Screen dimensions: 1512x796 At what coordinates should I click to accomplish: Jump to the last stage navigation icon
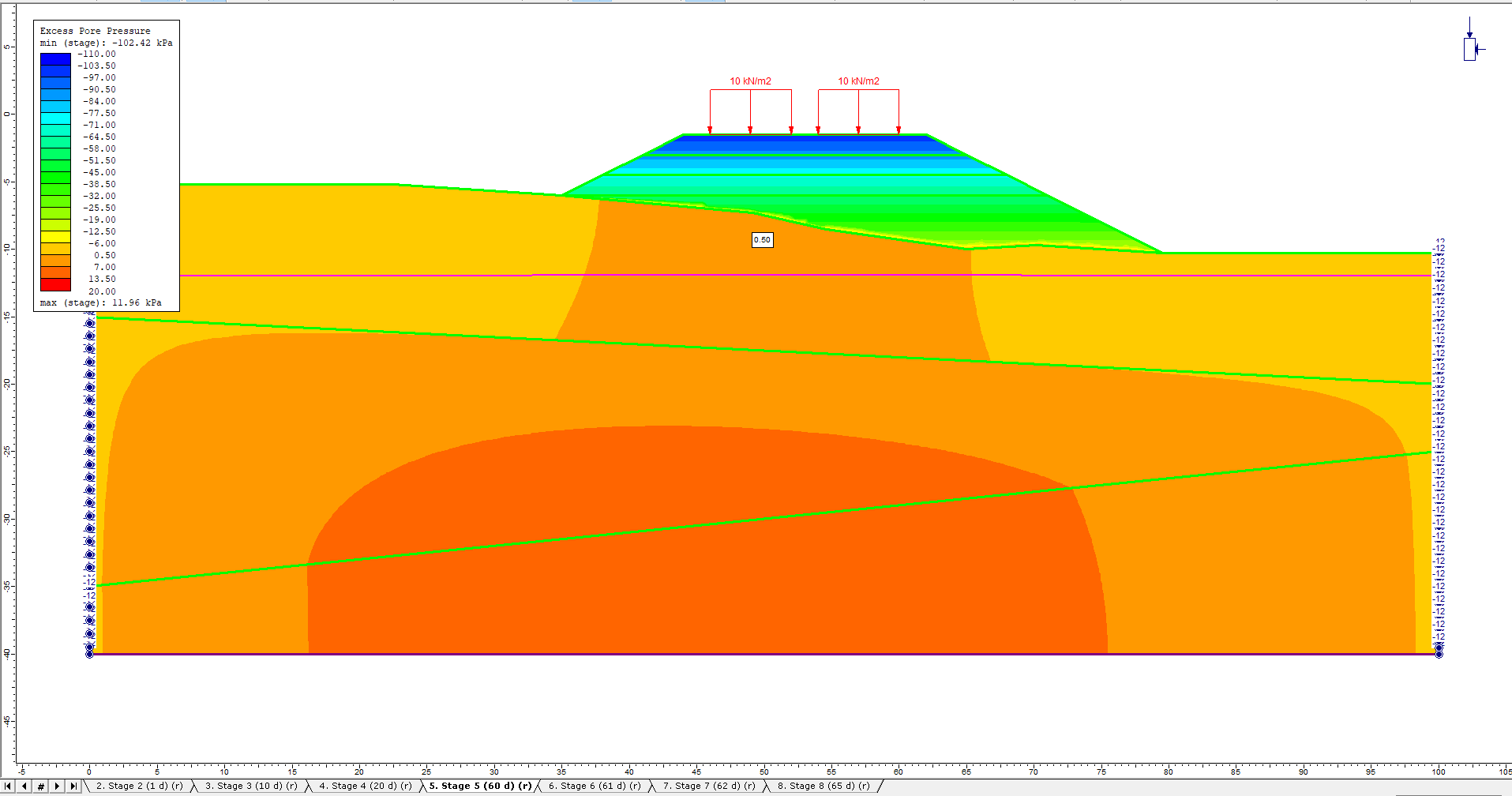73,787
